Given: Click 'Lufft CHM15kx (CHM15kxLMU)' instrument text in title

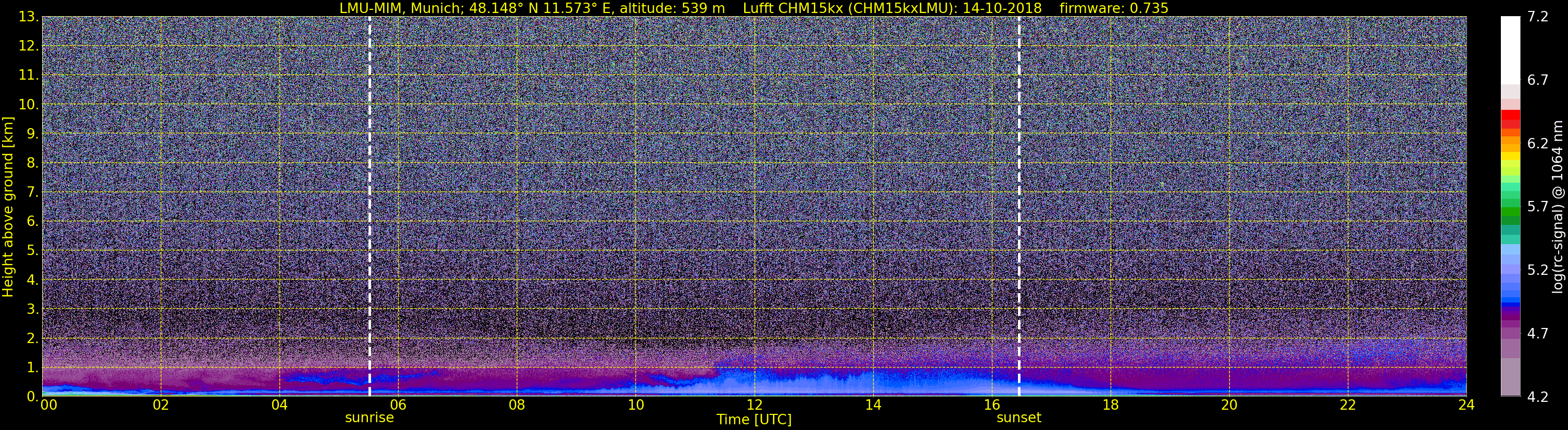Looking at the screenshot, I should coord(847,8).
